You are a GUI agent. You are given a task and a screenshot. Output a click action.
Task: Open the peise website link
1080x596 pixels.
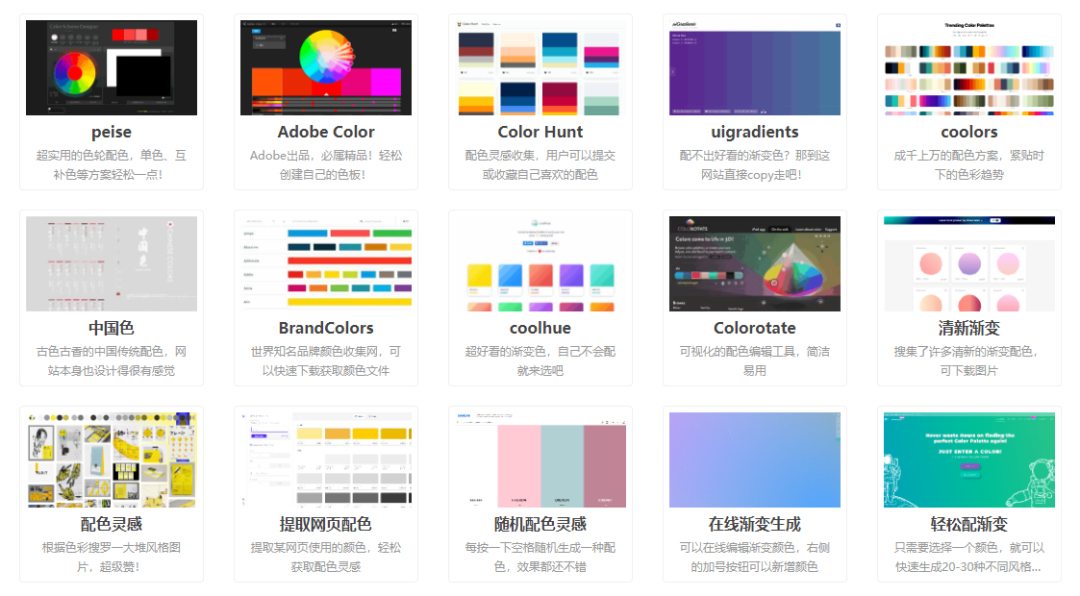[x=111, y=131]
